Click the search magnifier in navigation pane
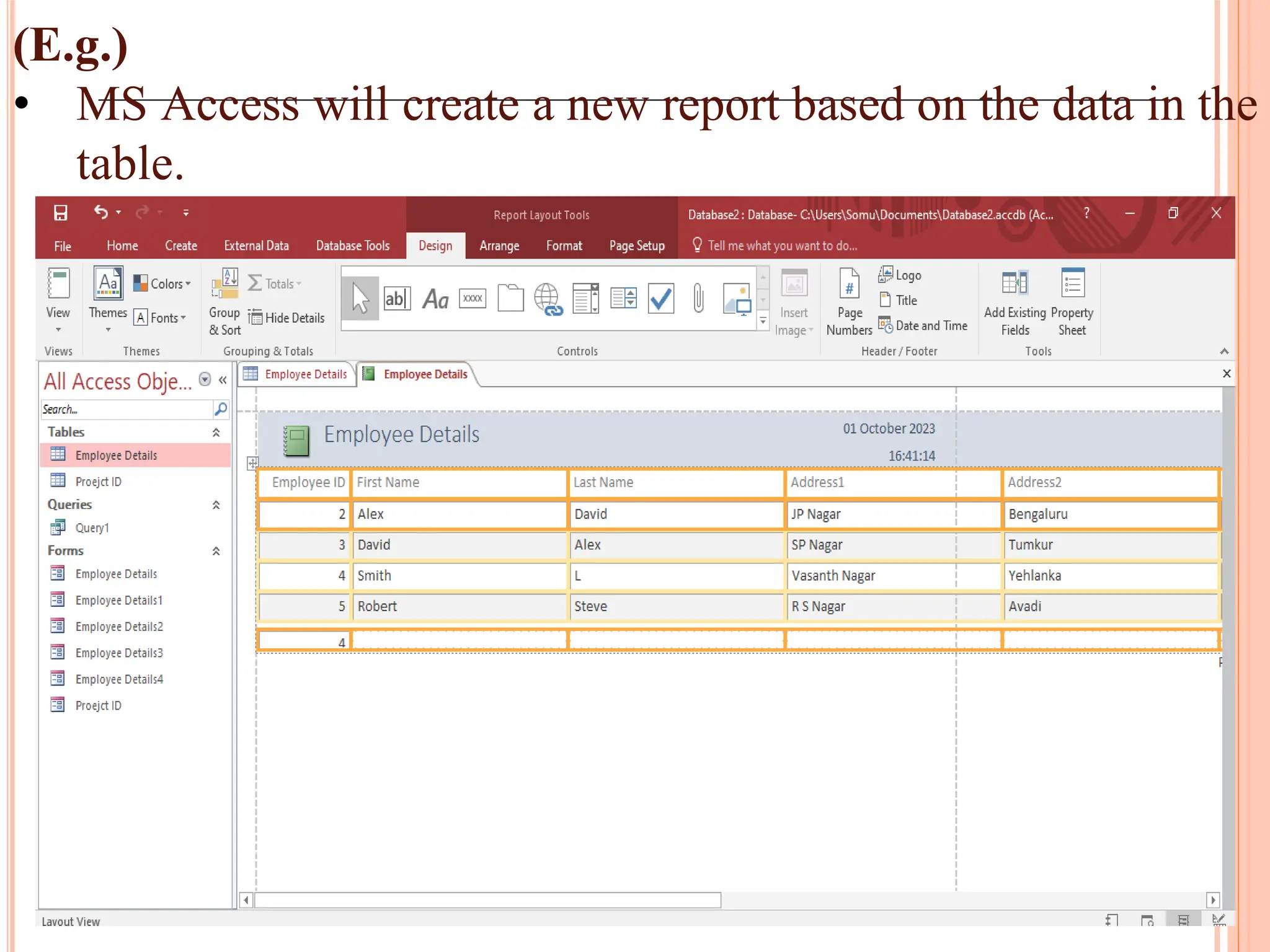 (220, 409)
